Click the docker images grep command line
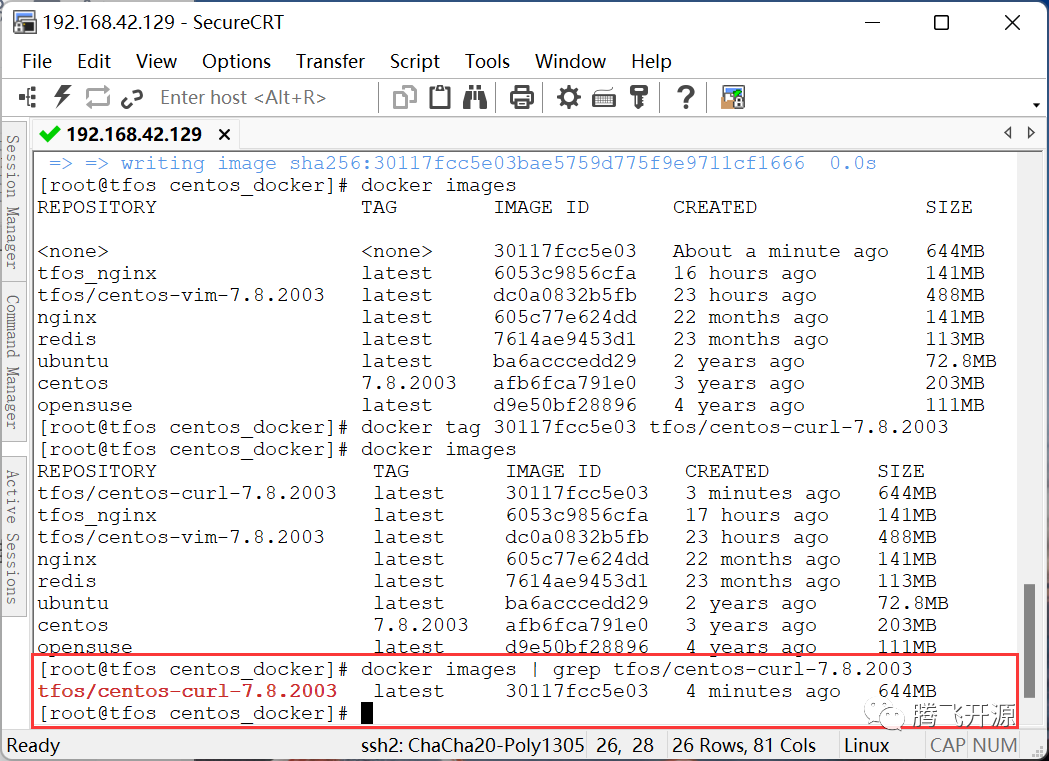 tap(475, 669)
